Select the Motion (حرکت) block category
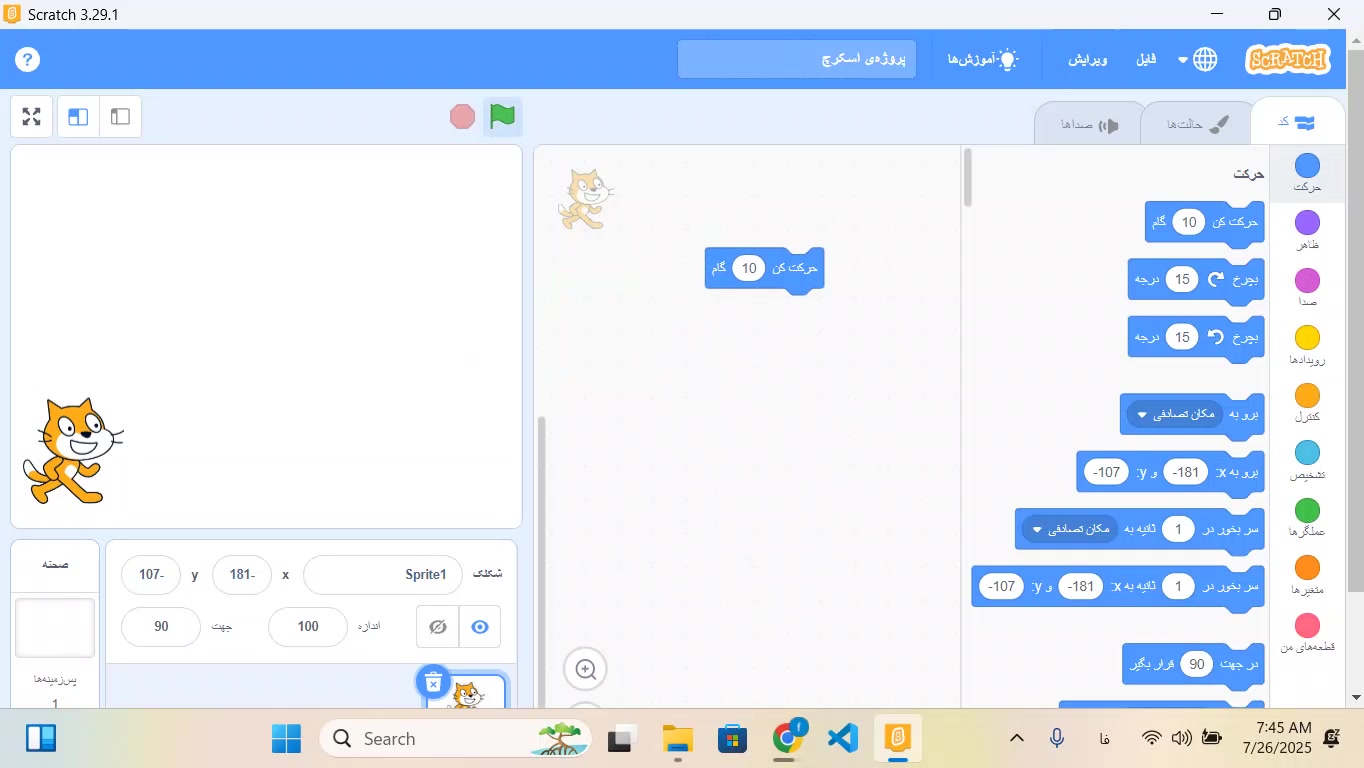This screenshot has height=768, width=1364. point(1307,173)
